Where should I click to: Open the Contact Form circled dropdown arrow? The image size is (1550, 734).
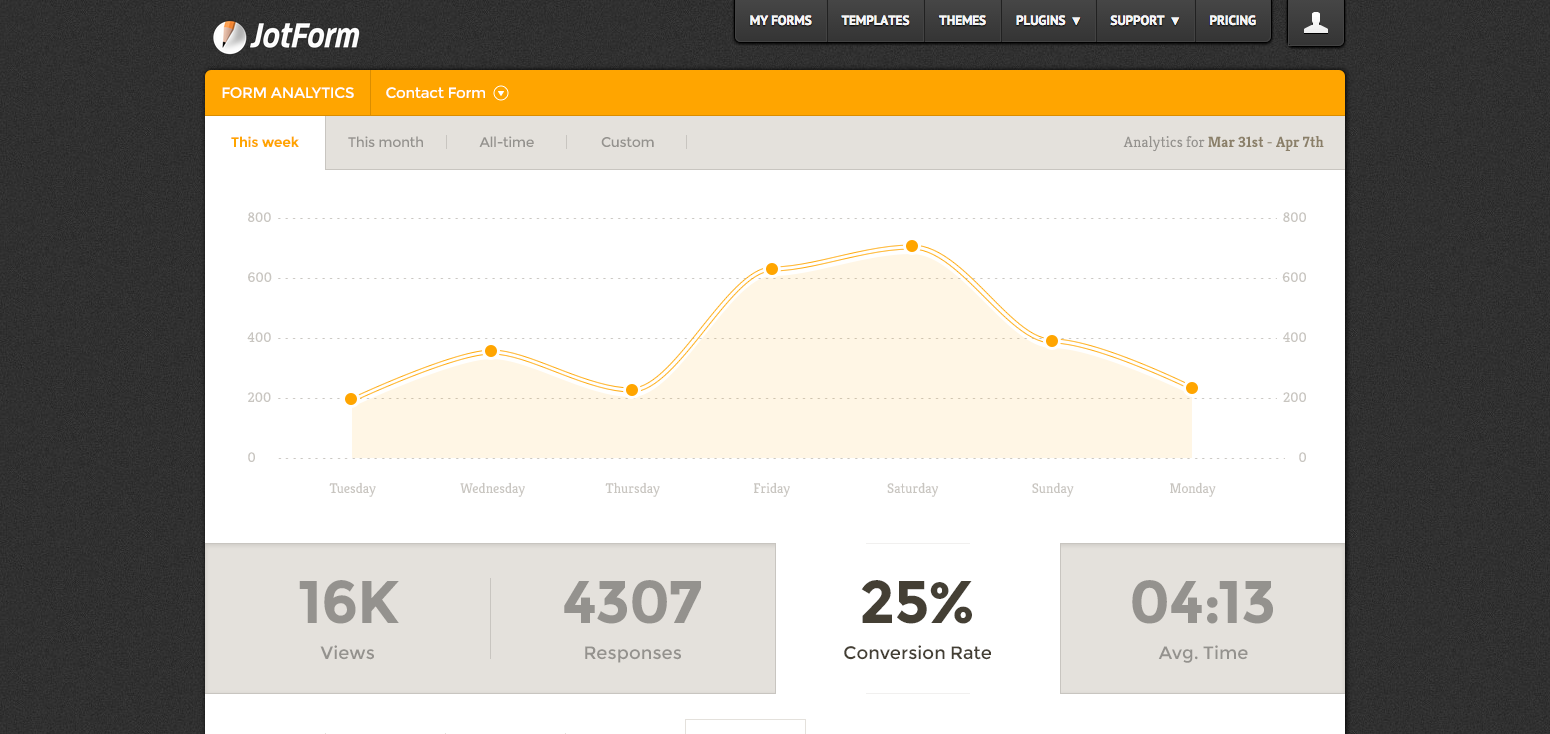[501, 93]
